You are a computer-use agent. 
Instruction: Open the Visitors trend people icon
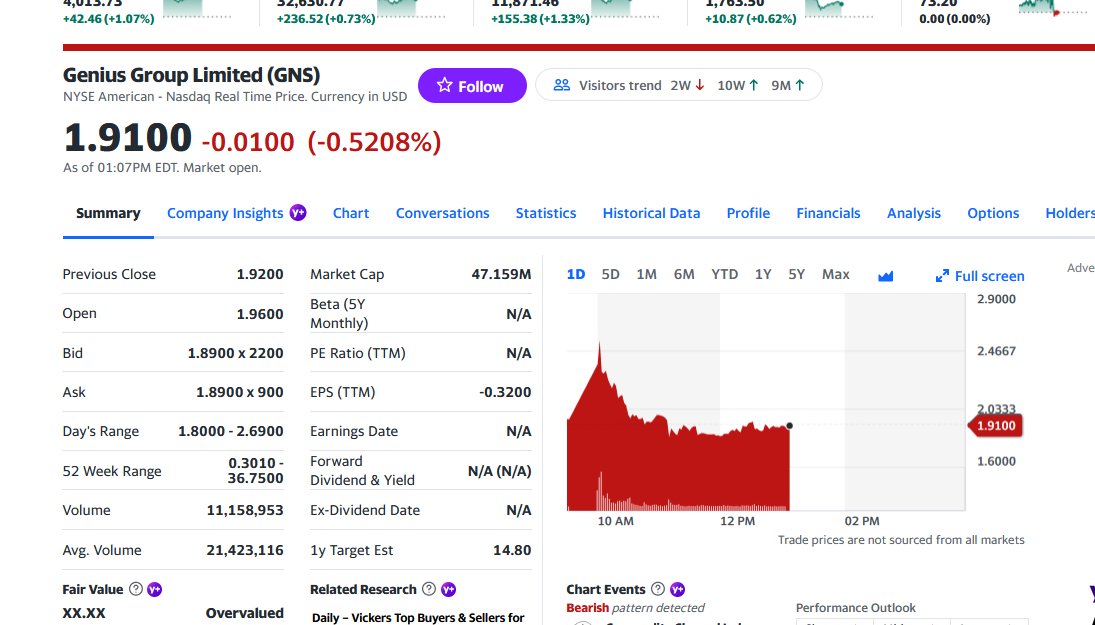(561, 85)
